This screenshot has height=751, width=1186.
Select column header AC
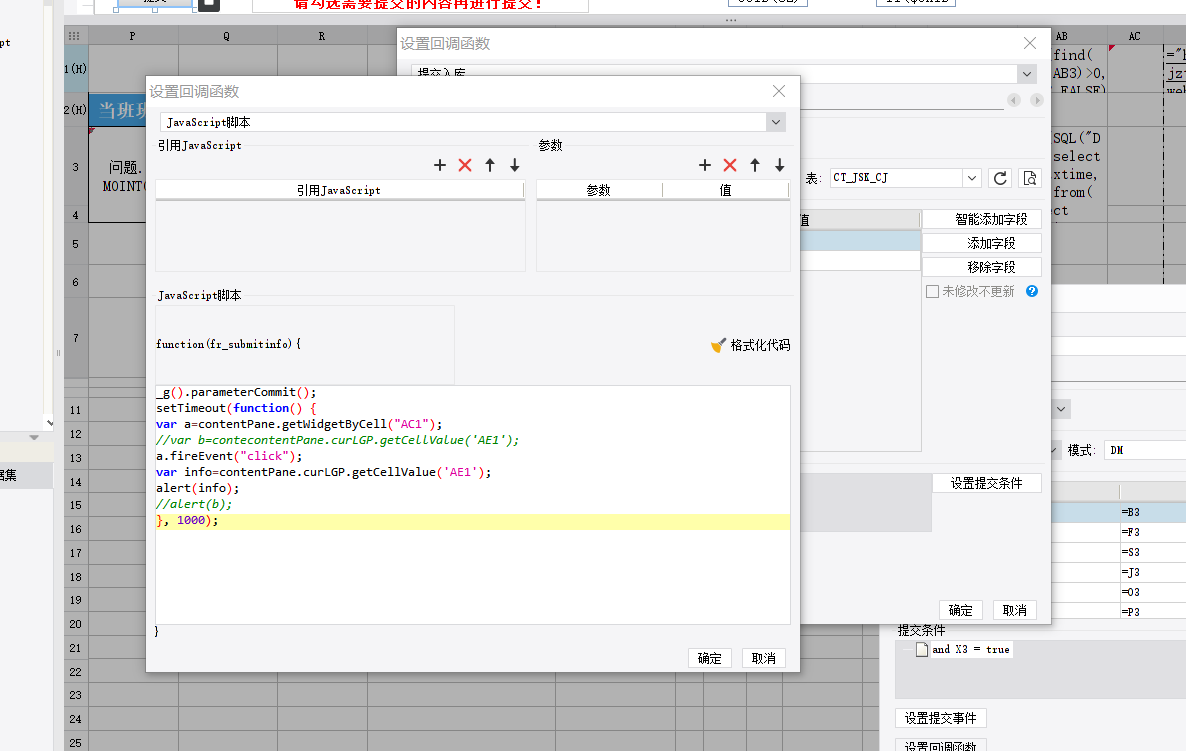[1134, 36]
